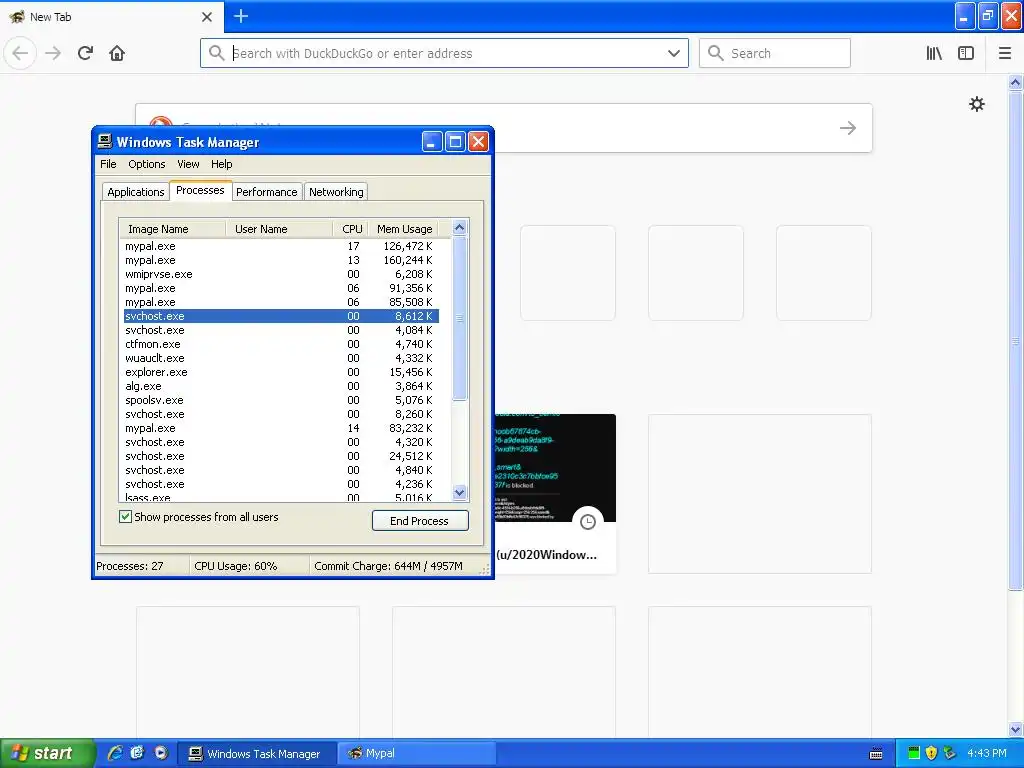
Task: Open the View menu in Task Manager
Action: click(x=188, y=164)
